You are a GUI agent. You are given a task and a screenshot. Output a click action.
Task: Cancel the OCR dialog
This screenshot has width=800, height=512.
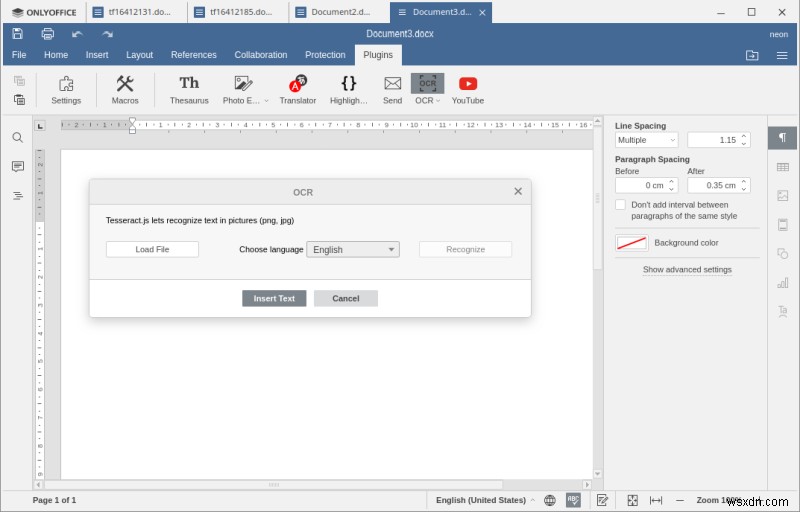(x=345, y=298)
